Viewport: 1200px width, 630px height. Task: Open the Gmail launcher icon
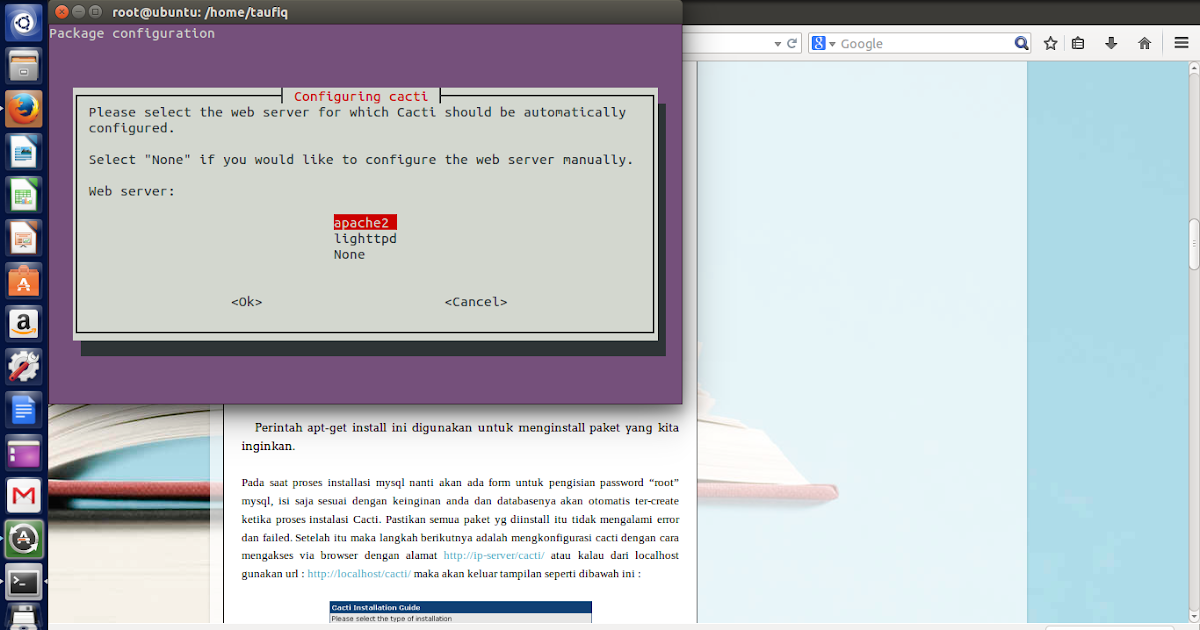pos(23,496)
